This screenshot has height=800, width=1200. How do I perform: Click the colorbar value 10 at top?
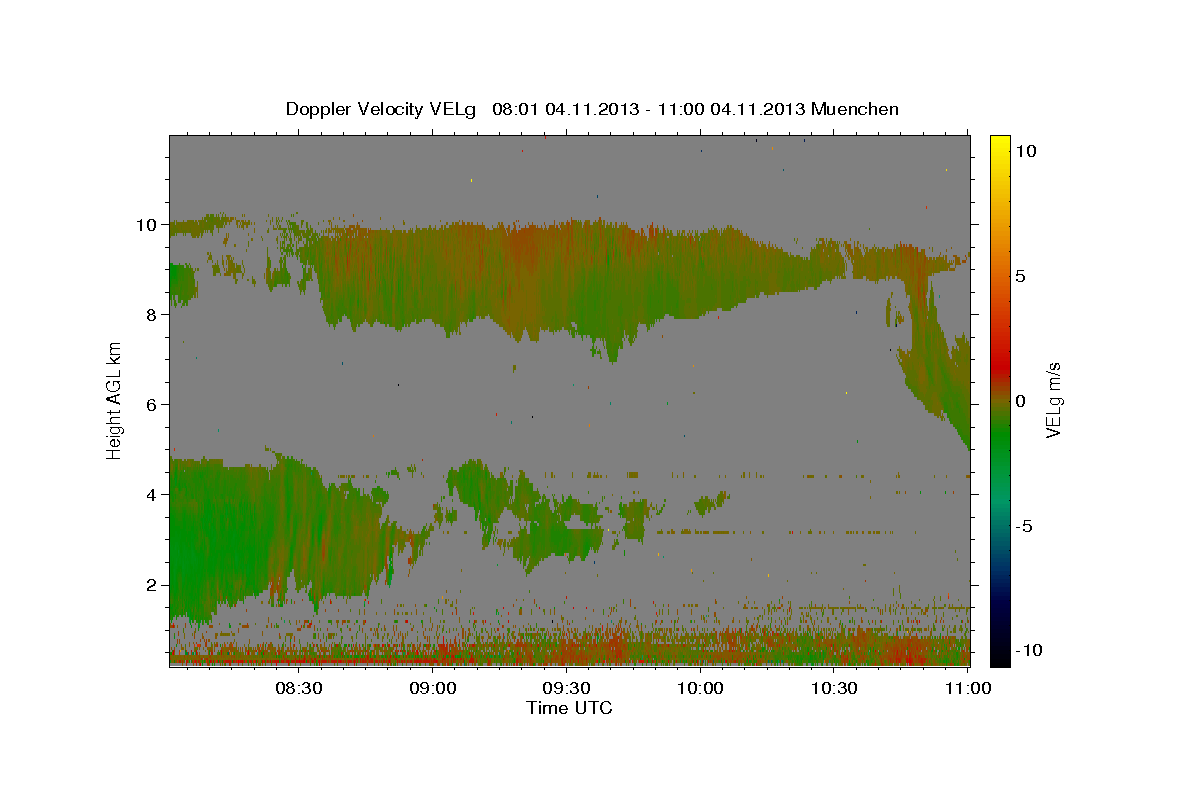tap(1026, 151)
